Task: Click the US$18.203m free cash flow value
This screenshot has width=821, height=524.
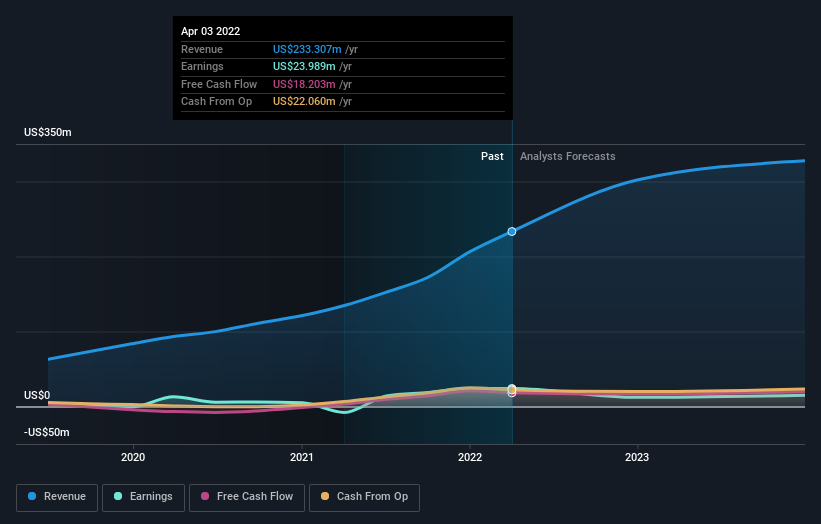Action: pos(304,84)
